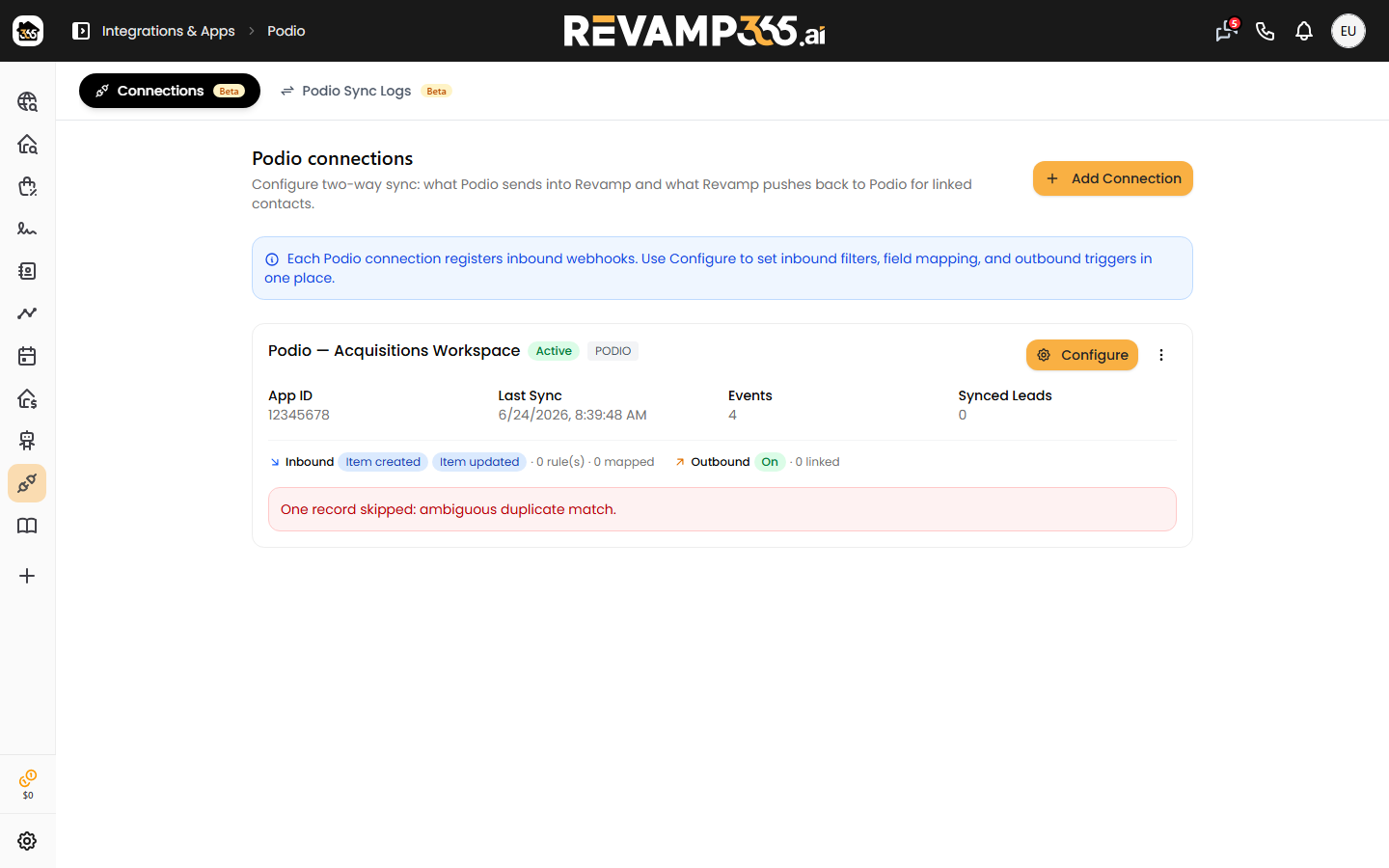Open the calendar icon in the sidebar
1389x868 pixels.
(27, 356)
